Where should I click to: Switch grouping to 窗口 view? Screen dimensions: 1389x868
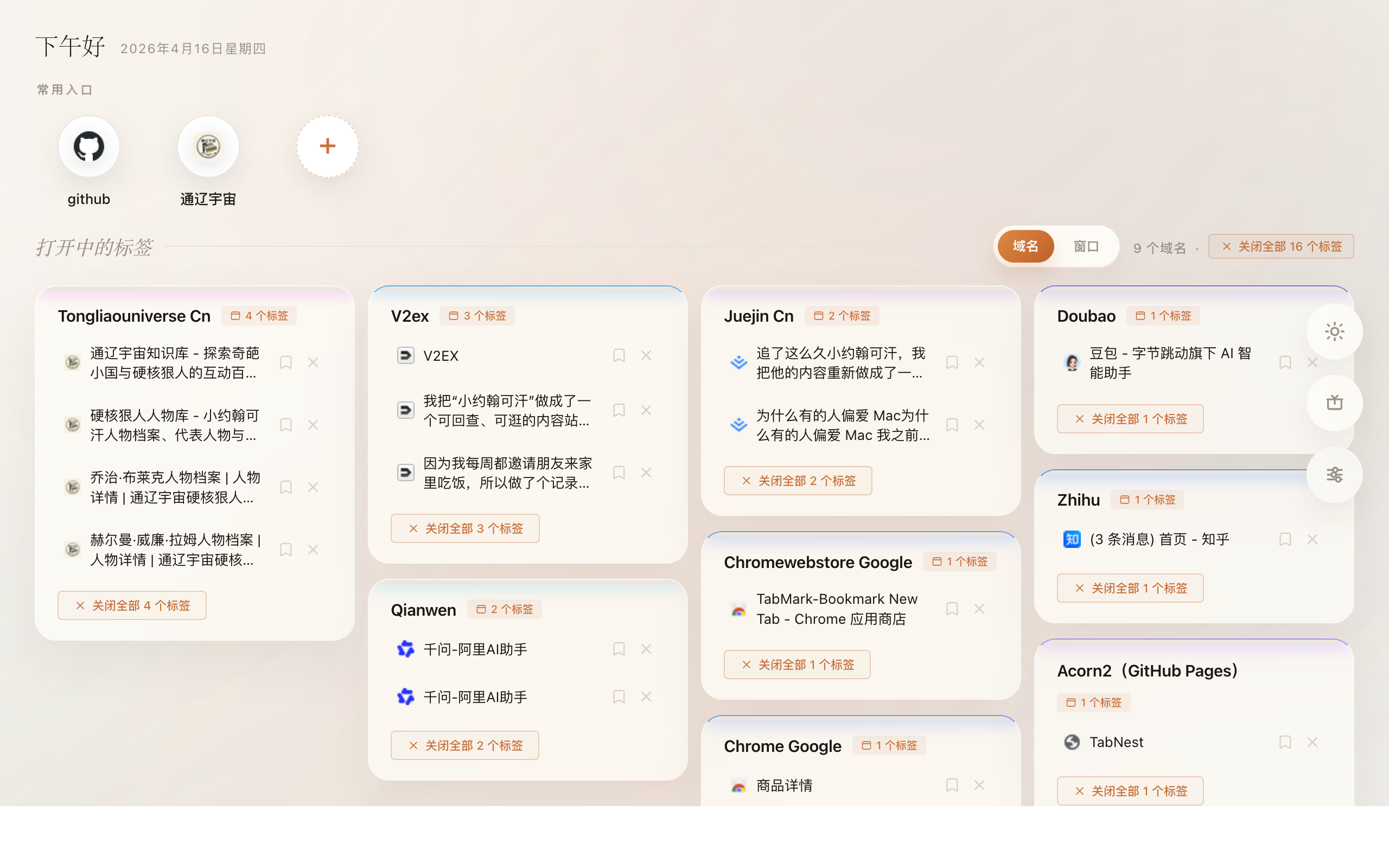tap(1086, 246)
